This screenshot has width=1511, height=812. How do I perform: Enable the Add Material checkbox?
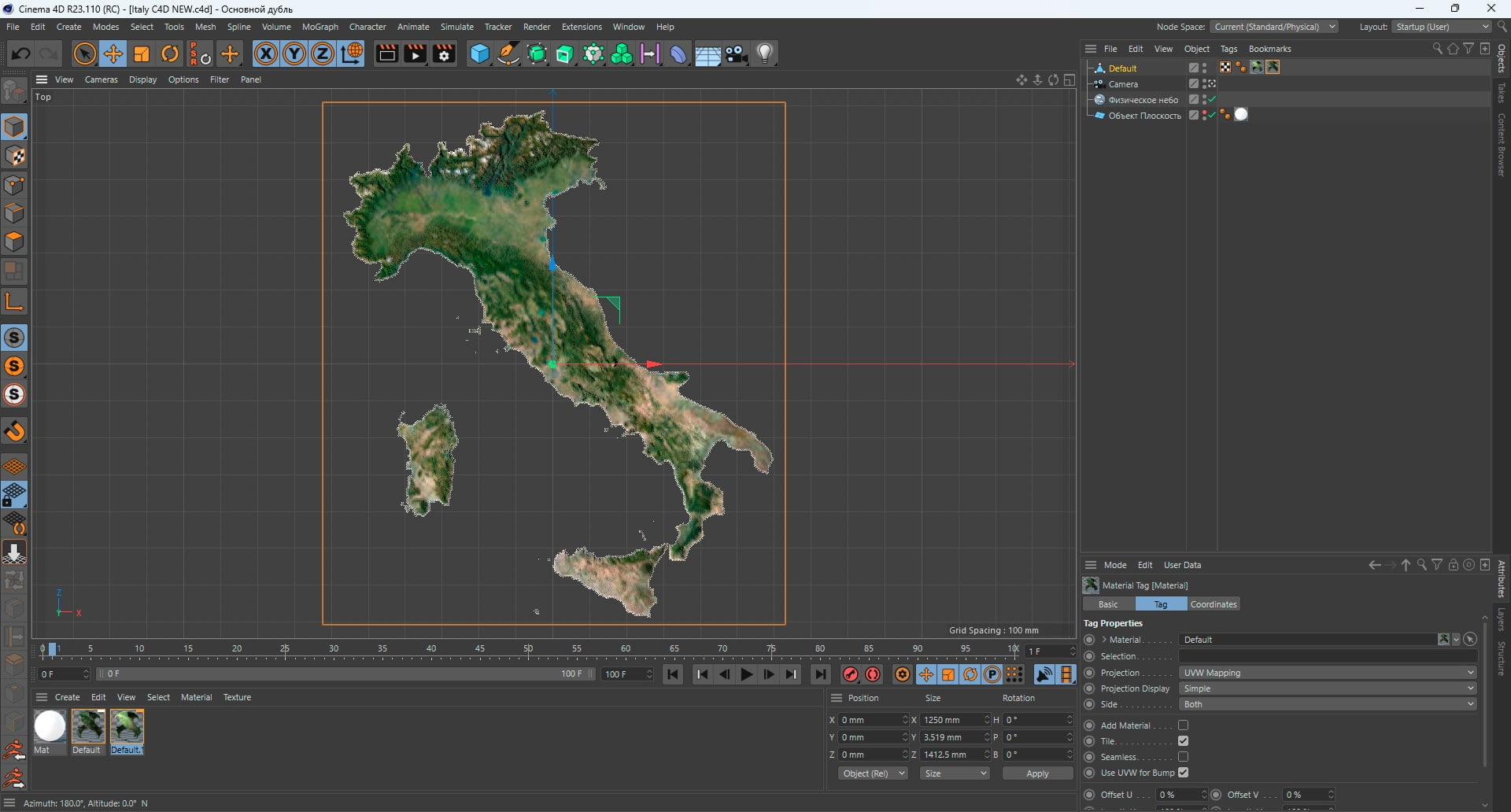pyautogui.click(x=1183, y=725)
